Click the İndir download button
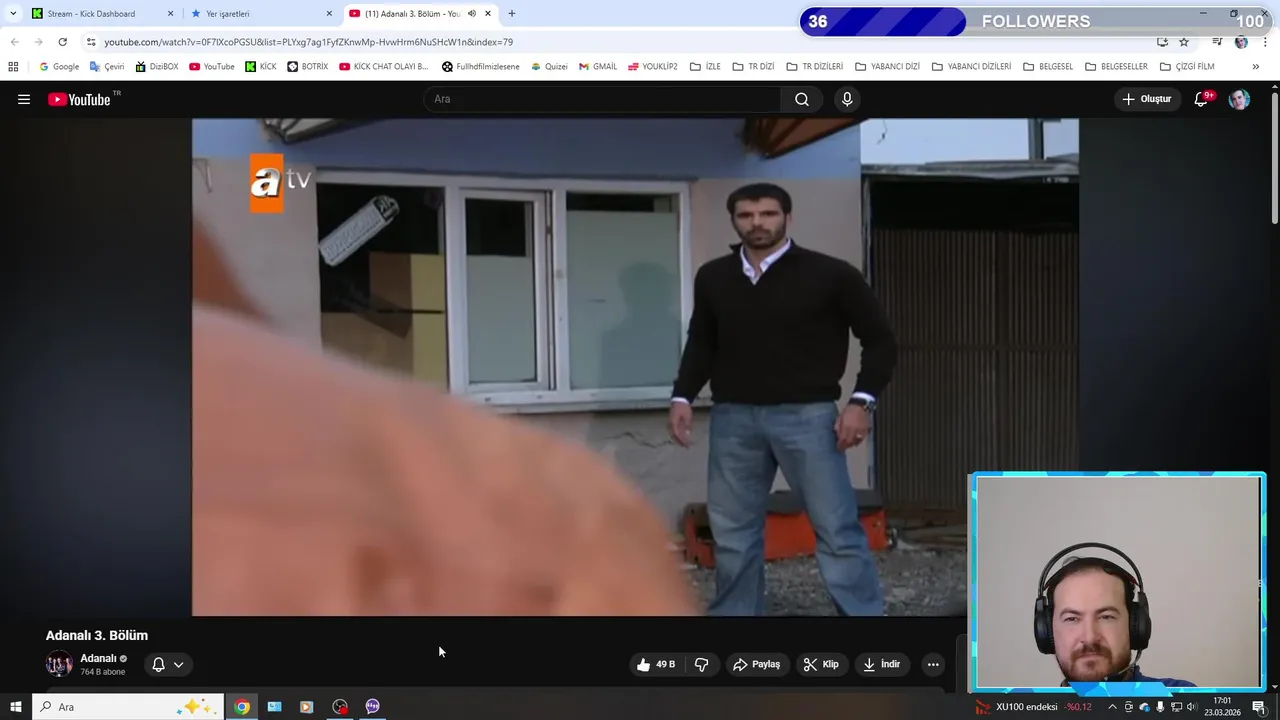Screen dimensions: 1280x720 click(x=882, y=664)
